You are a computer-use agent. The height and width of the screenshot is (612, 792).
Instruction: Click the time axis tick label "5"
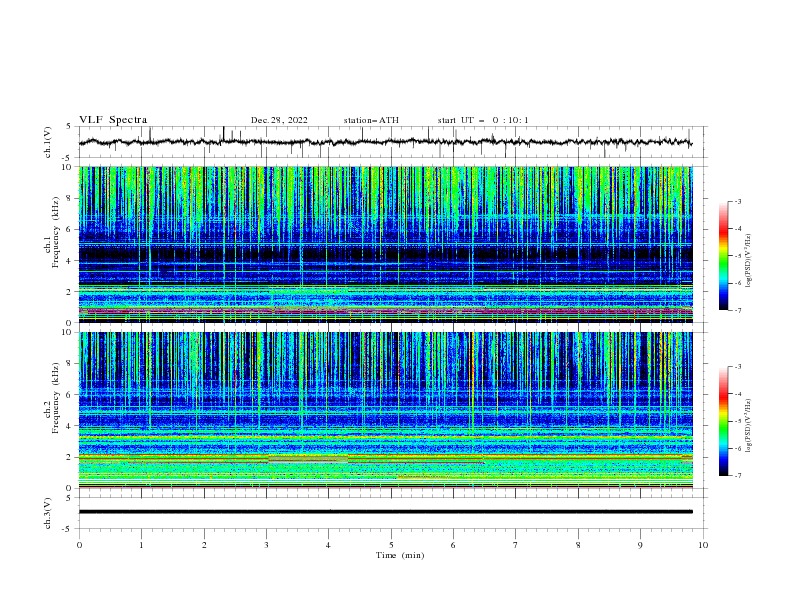tap(391, 545)
